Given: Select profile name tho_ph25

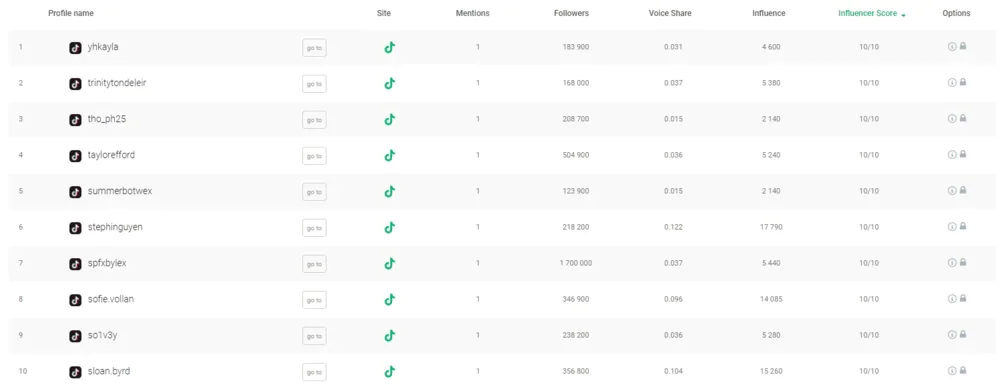Looking at the screenshot, I should [107, 119].
